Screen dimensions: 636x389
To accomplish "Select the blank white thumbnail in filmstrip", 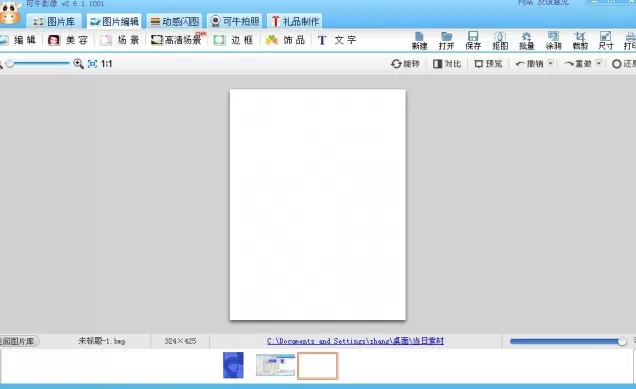I will [318, 365].
